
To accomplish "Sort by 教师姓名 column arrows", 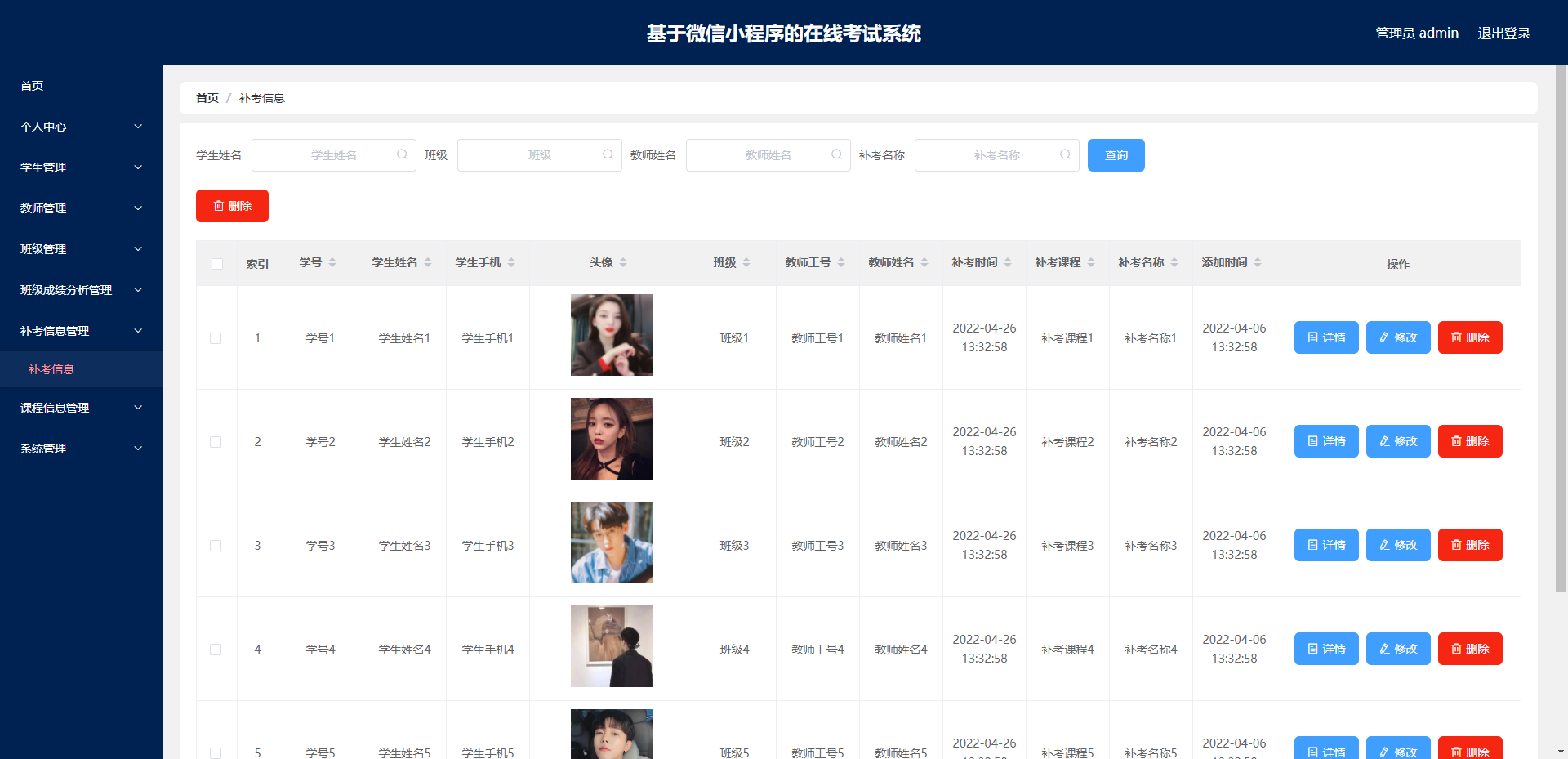I will tap(924, 262).
